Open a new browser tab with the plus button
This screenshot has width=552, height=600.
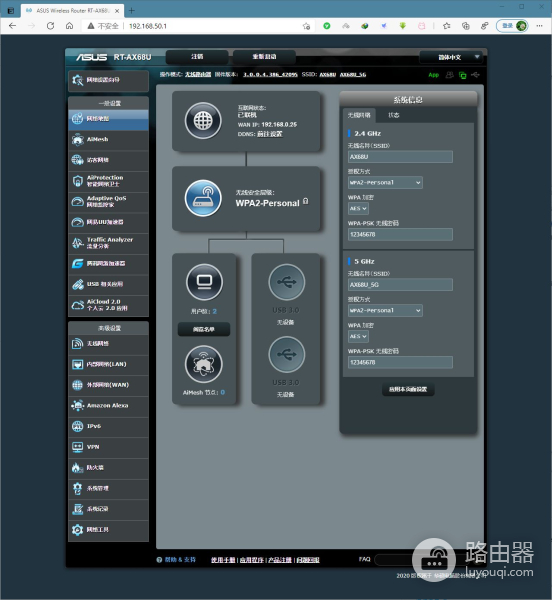tap(132, 11)
